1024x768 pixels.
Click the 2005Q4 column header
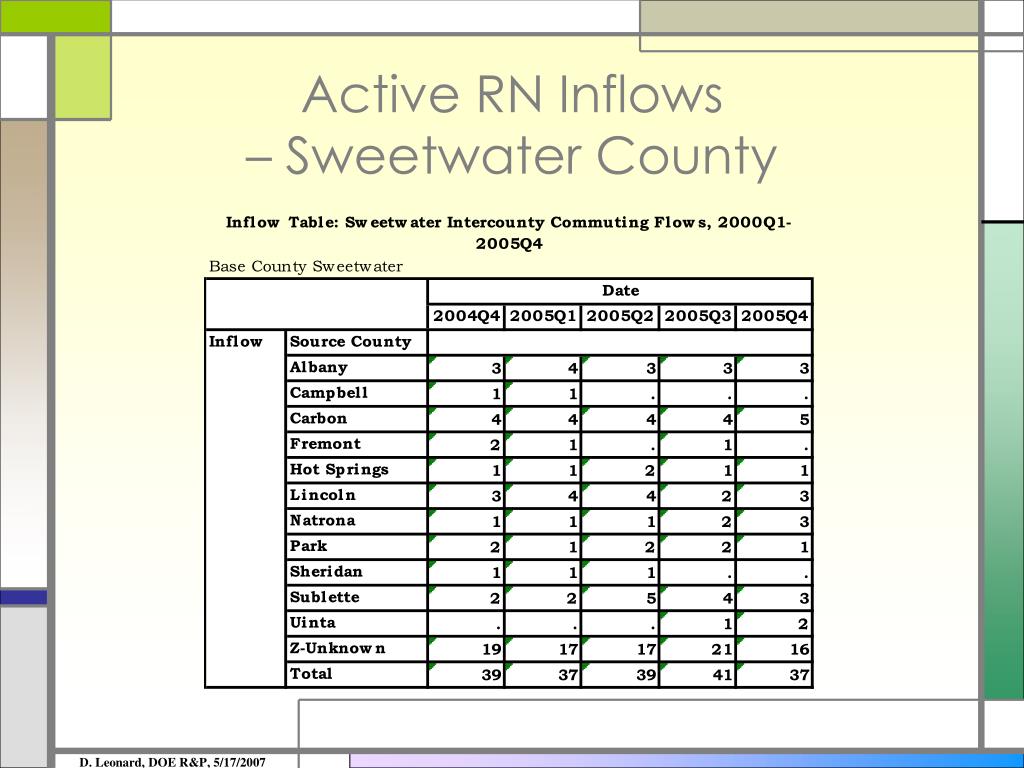click(x=775, y=316)
